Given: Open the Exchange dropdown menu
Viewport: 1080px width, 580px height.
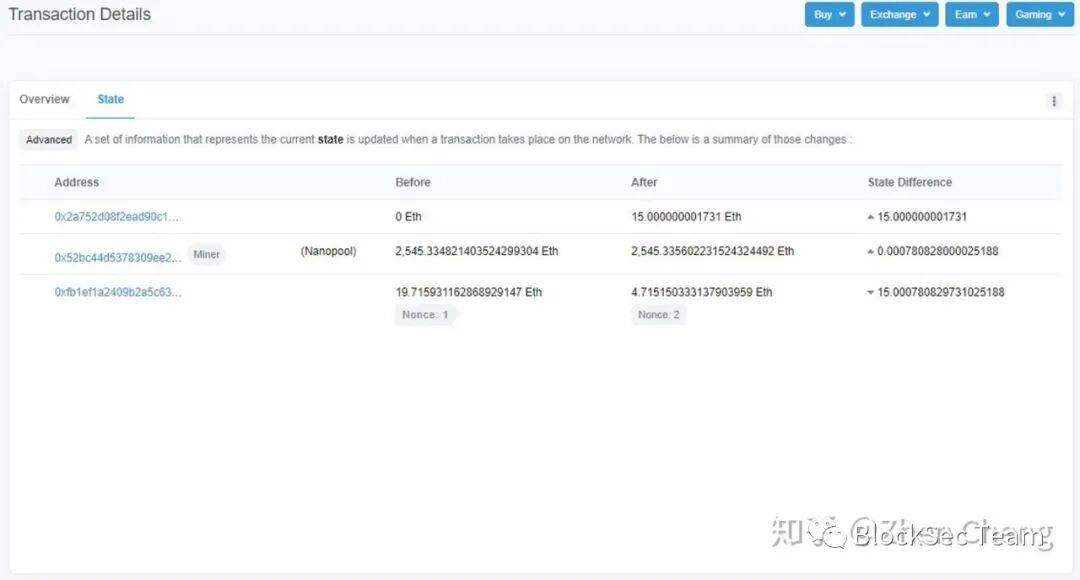Looking at the screenshot, I should (900, 14).
